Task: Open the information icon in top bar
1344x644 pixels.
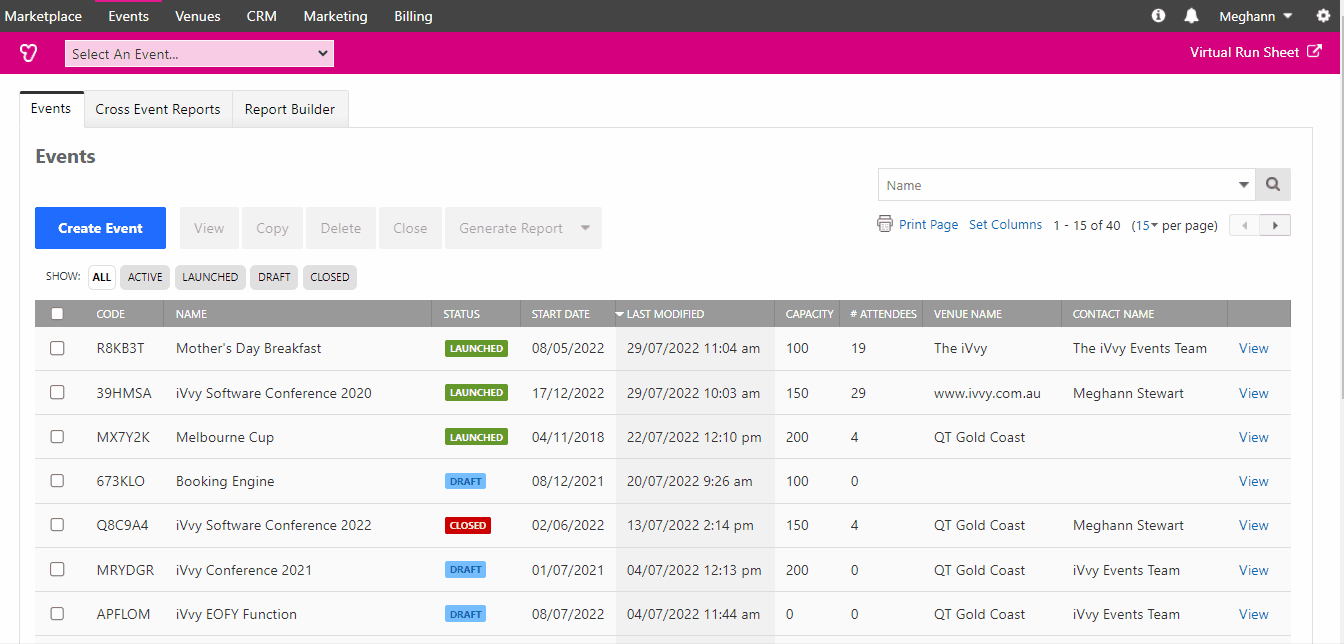Action: click(x=1158, y=16)
